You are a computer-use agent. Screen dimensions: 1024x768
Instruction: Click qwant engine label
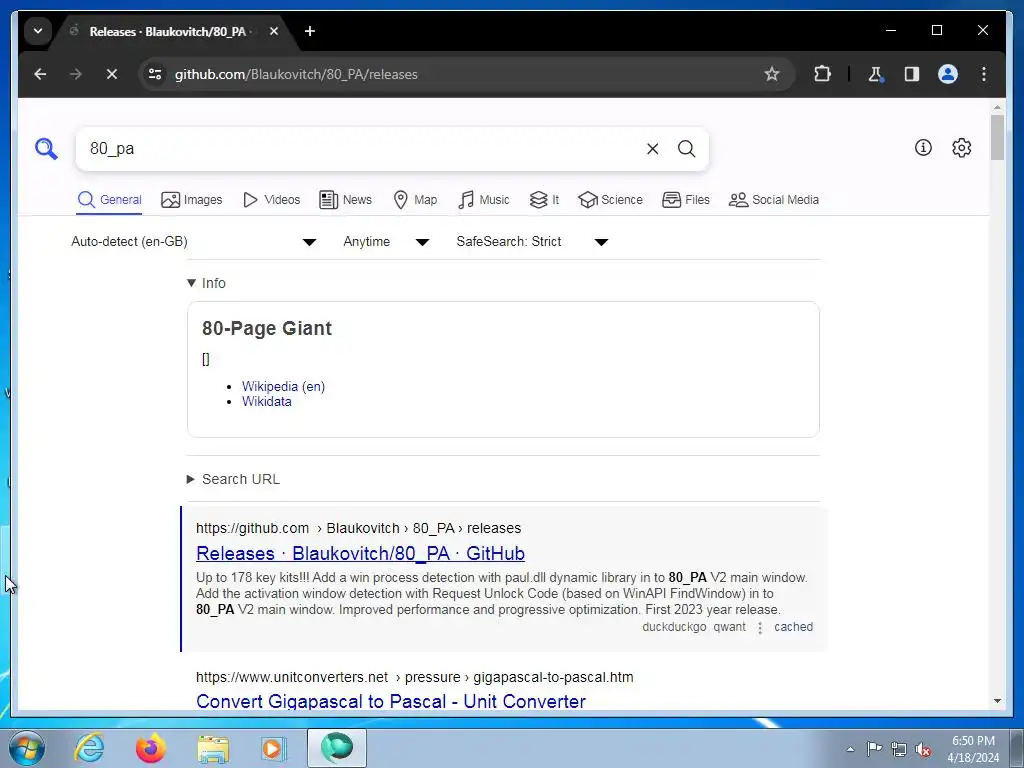tap(729, 627)
